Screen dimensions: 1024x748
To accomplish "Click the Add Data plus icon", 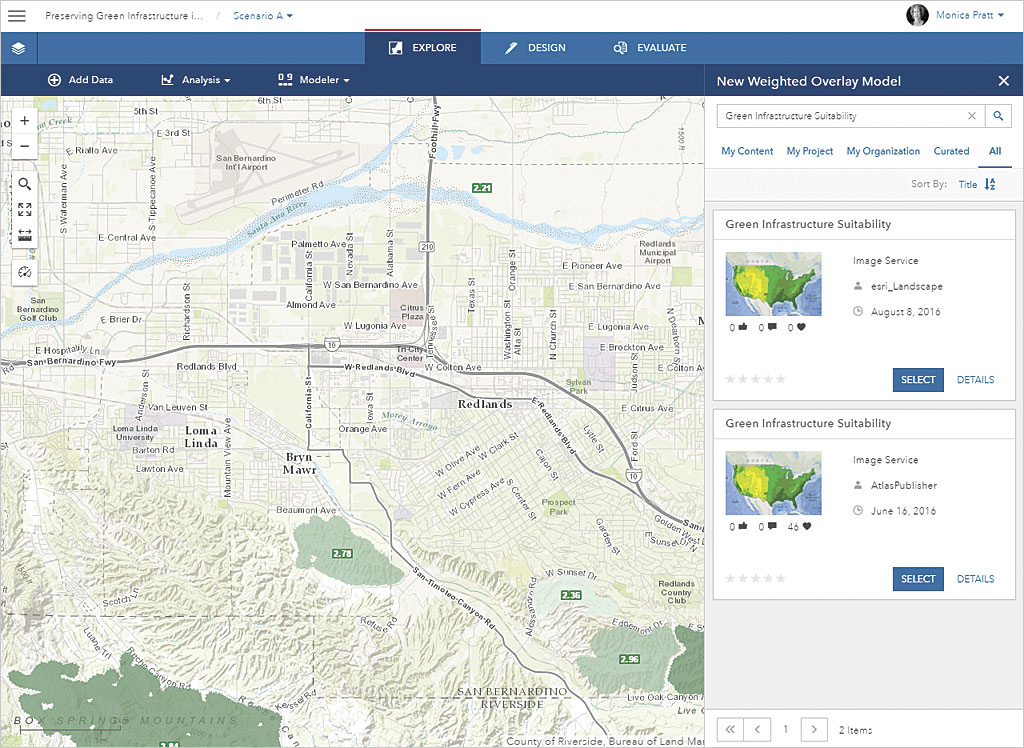I will [x=54, y=80].
